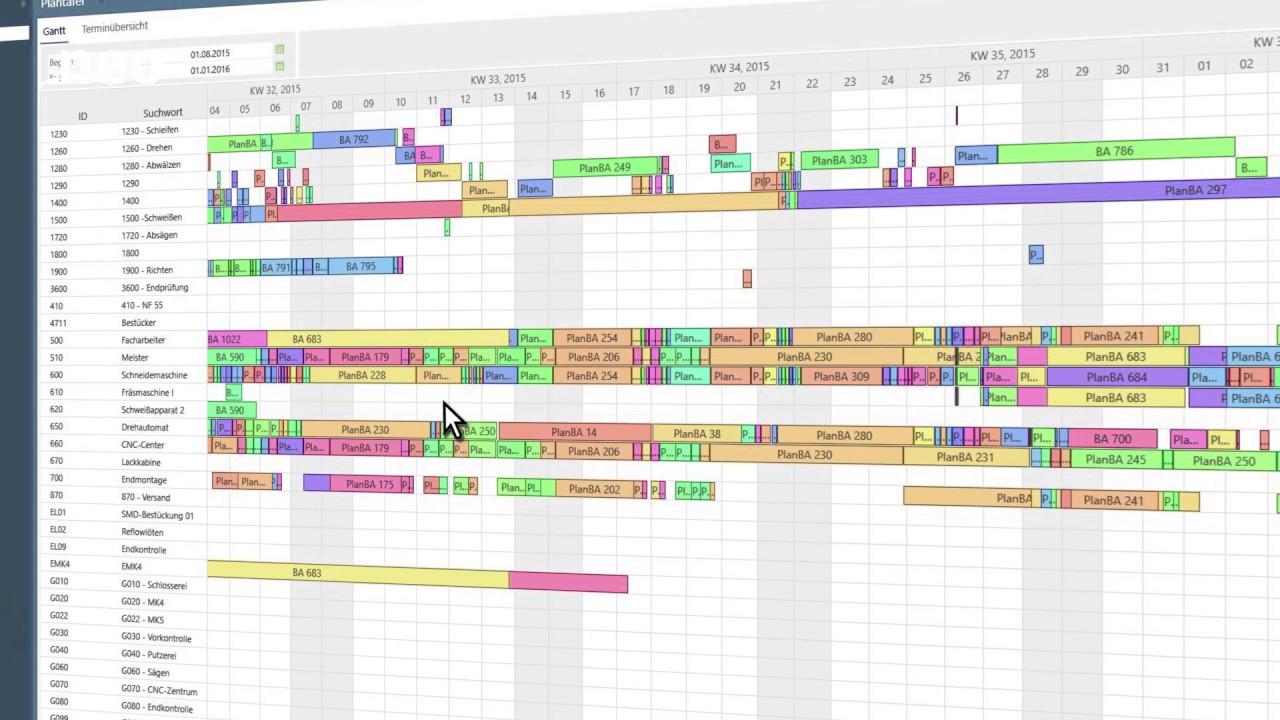The height and width of the screenshot is (720, 1280).
Task: Click the end date field 01.01.2016
Action: pyautogui.click(x=210, y=70)
